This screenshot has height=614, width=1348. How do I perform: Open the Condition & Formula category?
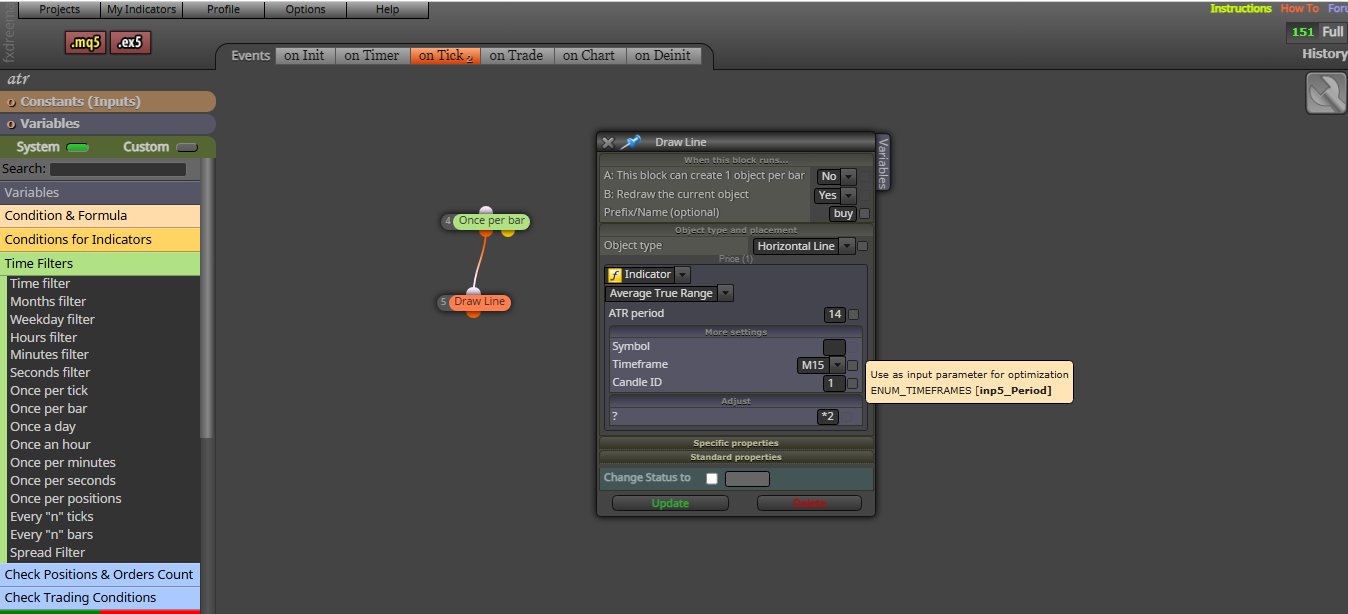[x=100, y=216]
